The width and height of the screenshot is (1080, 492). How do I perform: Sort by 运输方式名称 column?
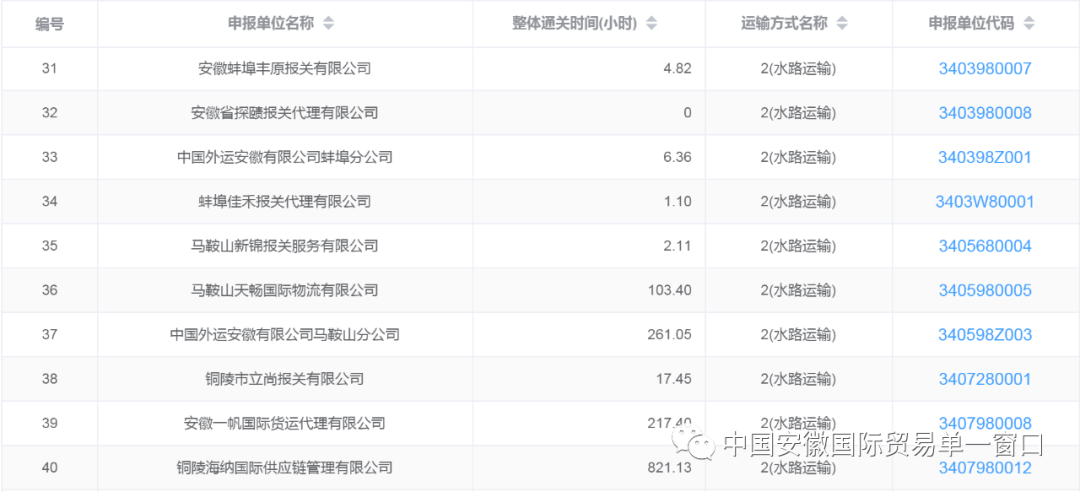point(842,23)
